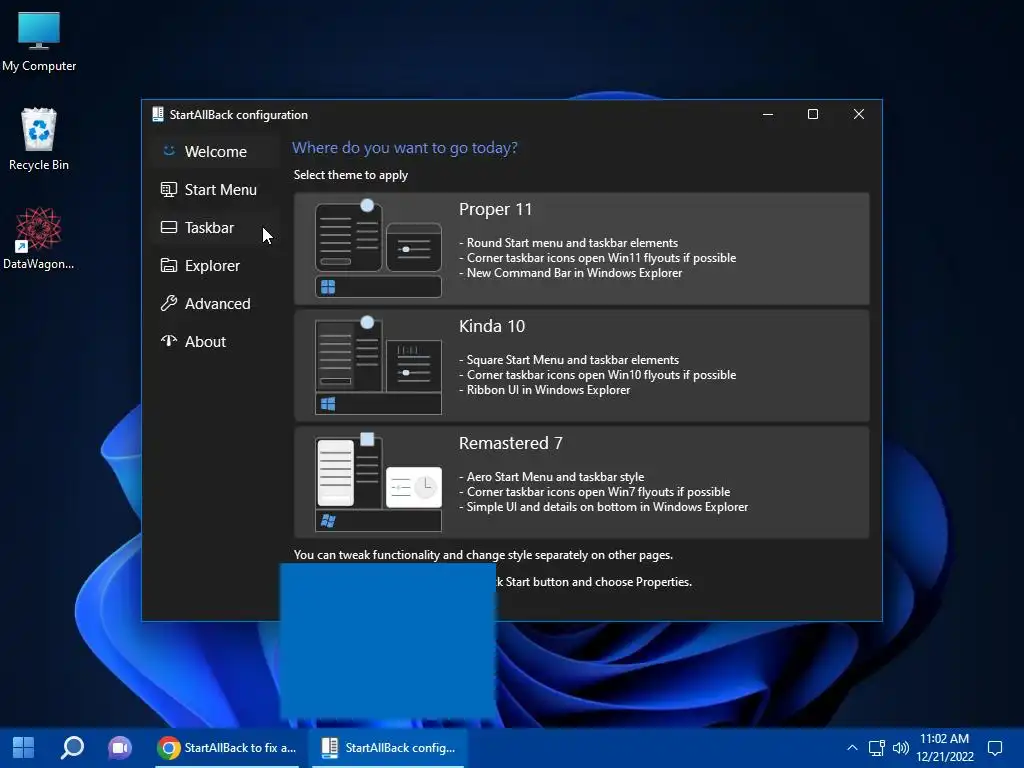The image size is (1024, 768).
Task: Show the About page
Action: tap(215, 342)
